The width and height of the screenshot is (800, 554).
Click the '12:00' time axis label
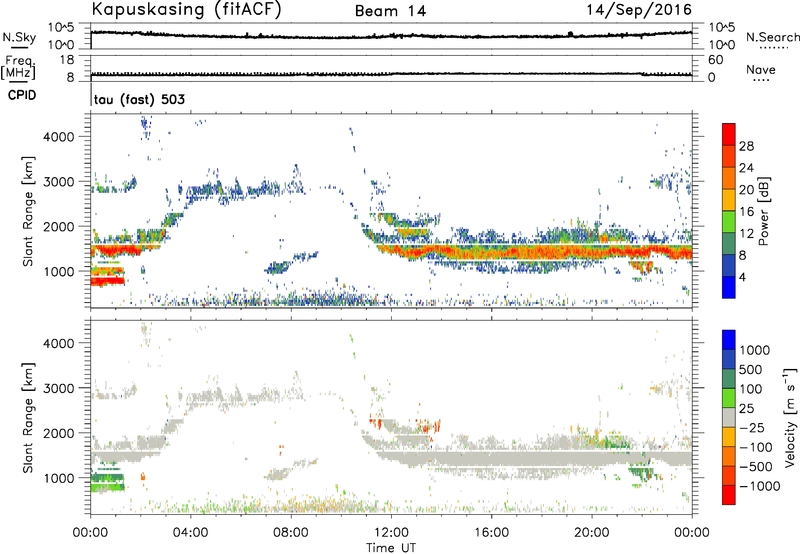[391, 533]
